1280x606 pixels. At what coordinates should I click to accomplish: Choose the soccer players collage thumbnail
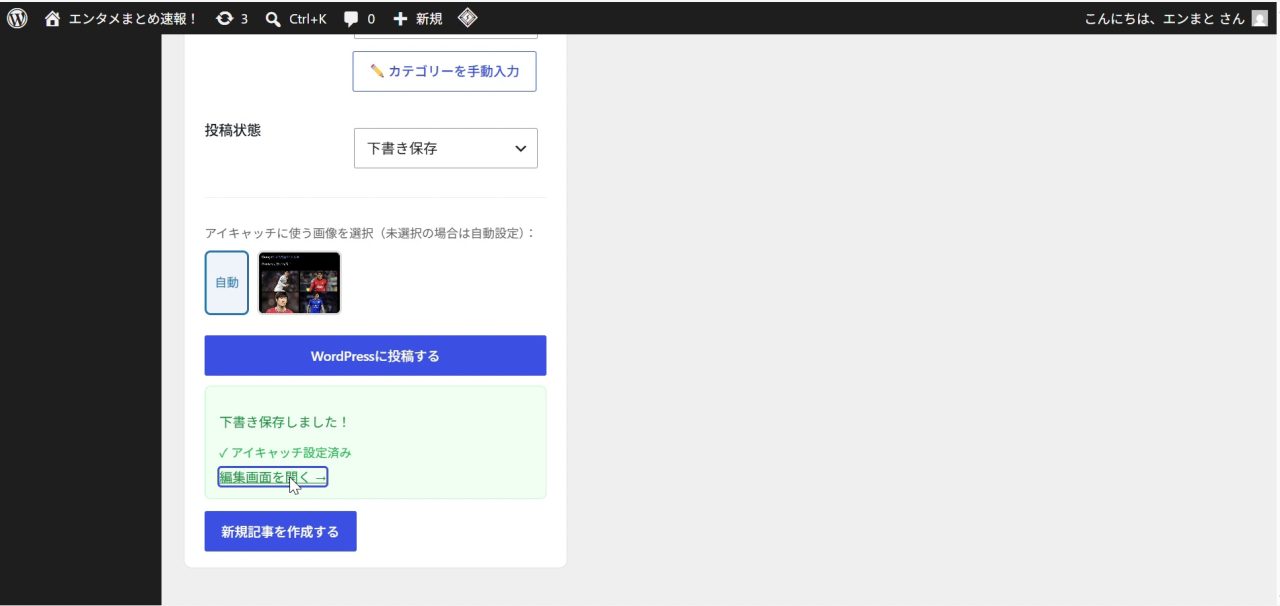299,282
